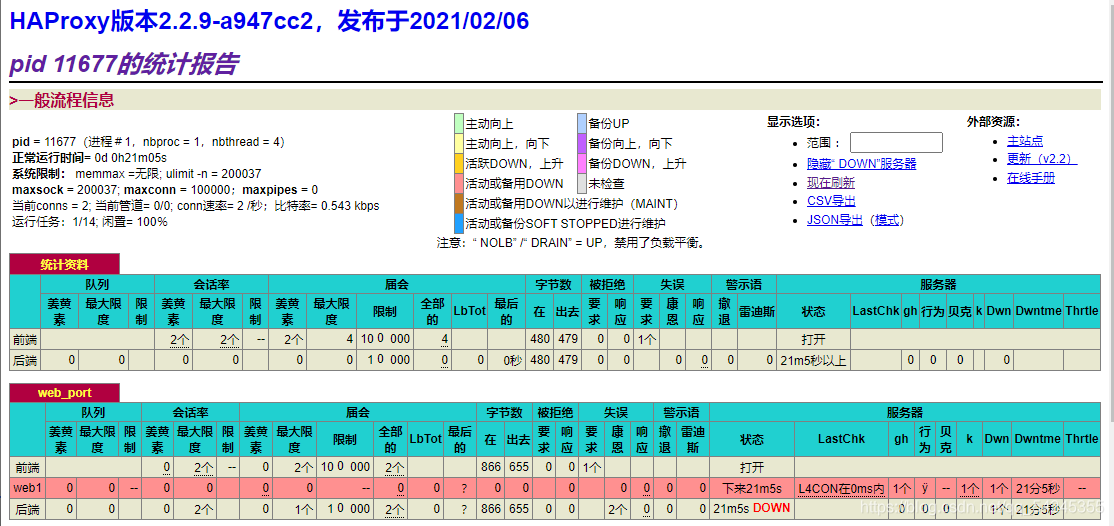
Task: Click the LastChk header in web_port table
Action: point(841,439)
